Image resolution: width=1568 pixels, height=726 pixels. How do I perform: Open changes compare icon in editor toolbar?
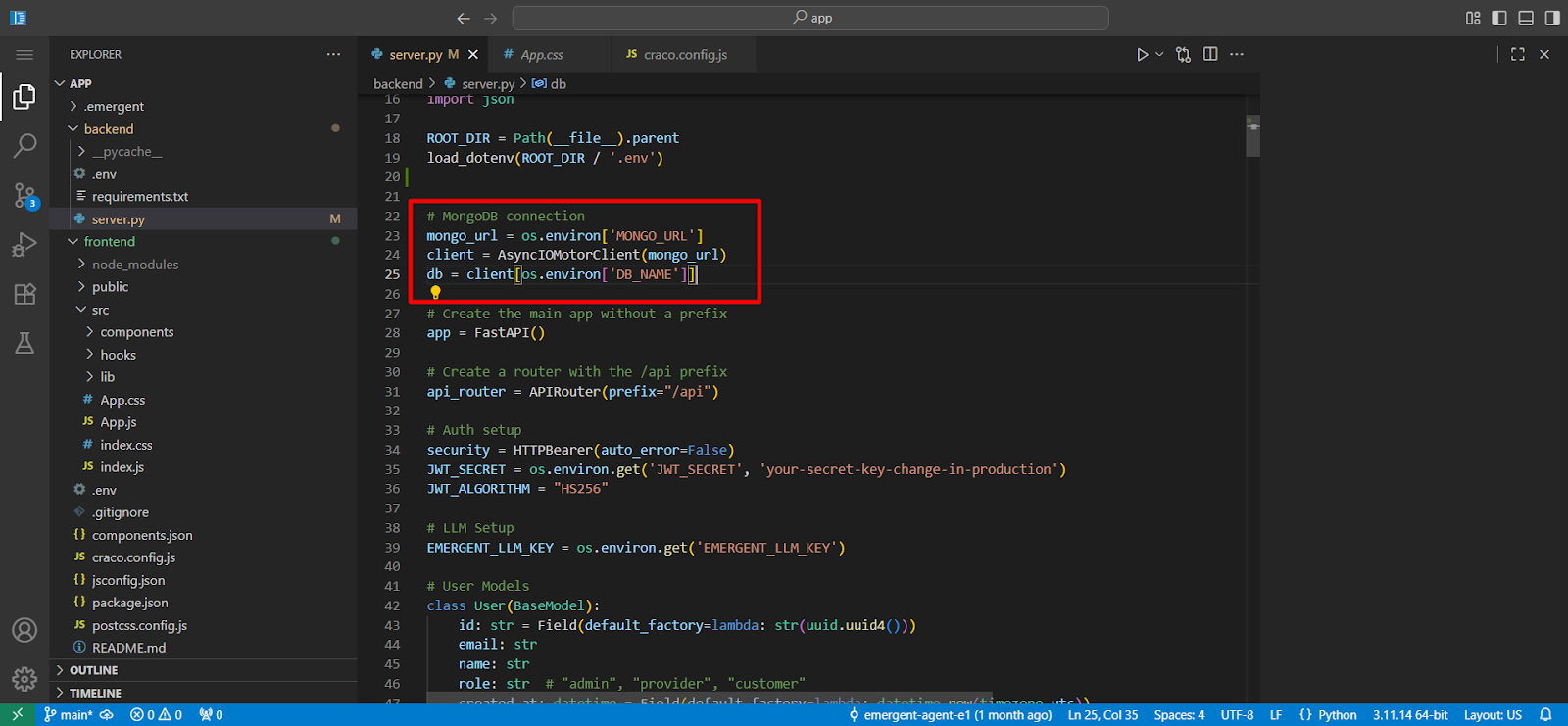coord(1183,55)
